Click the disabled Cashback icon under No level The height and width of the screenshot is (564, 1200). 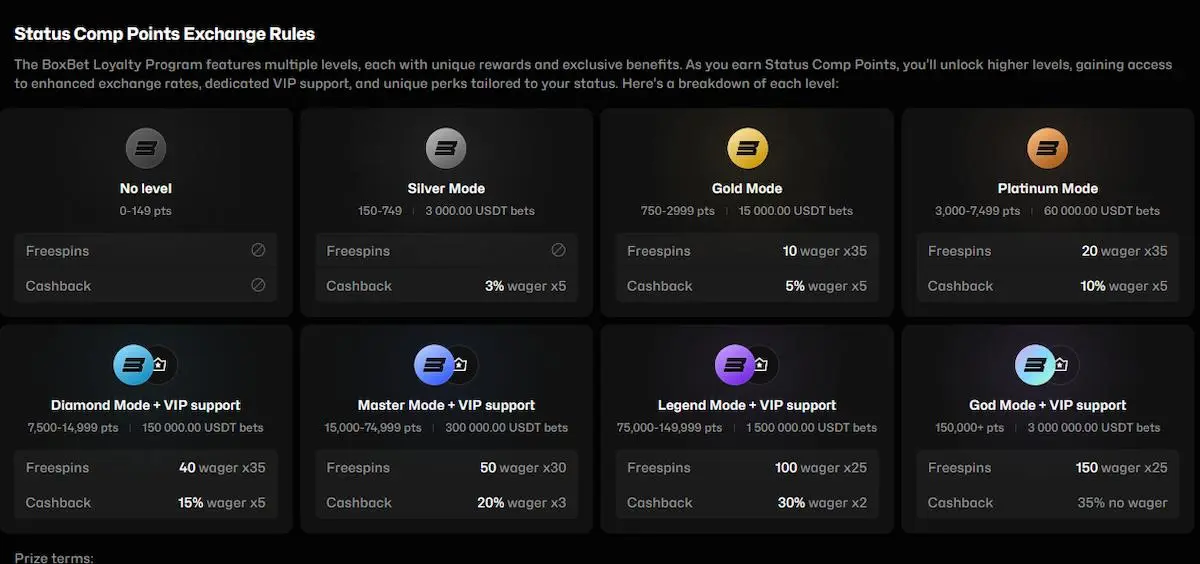pos(258,285)
